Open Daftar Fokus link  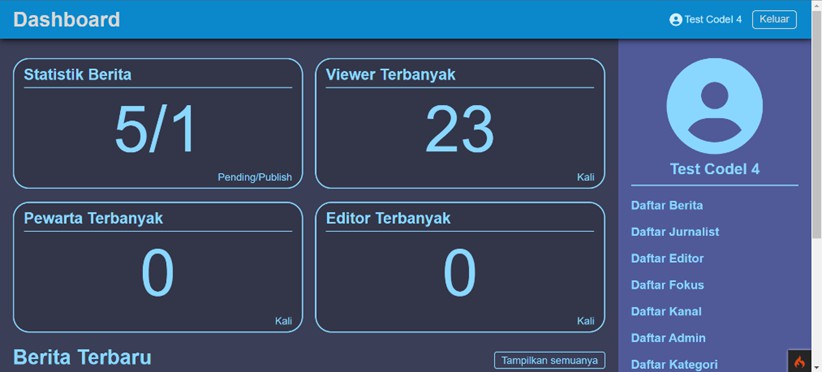[x=667, y=285]
